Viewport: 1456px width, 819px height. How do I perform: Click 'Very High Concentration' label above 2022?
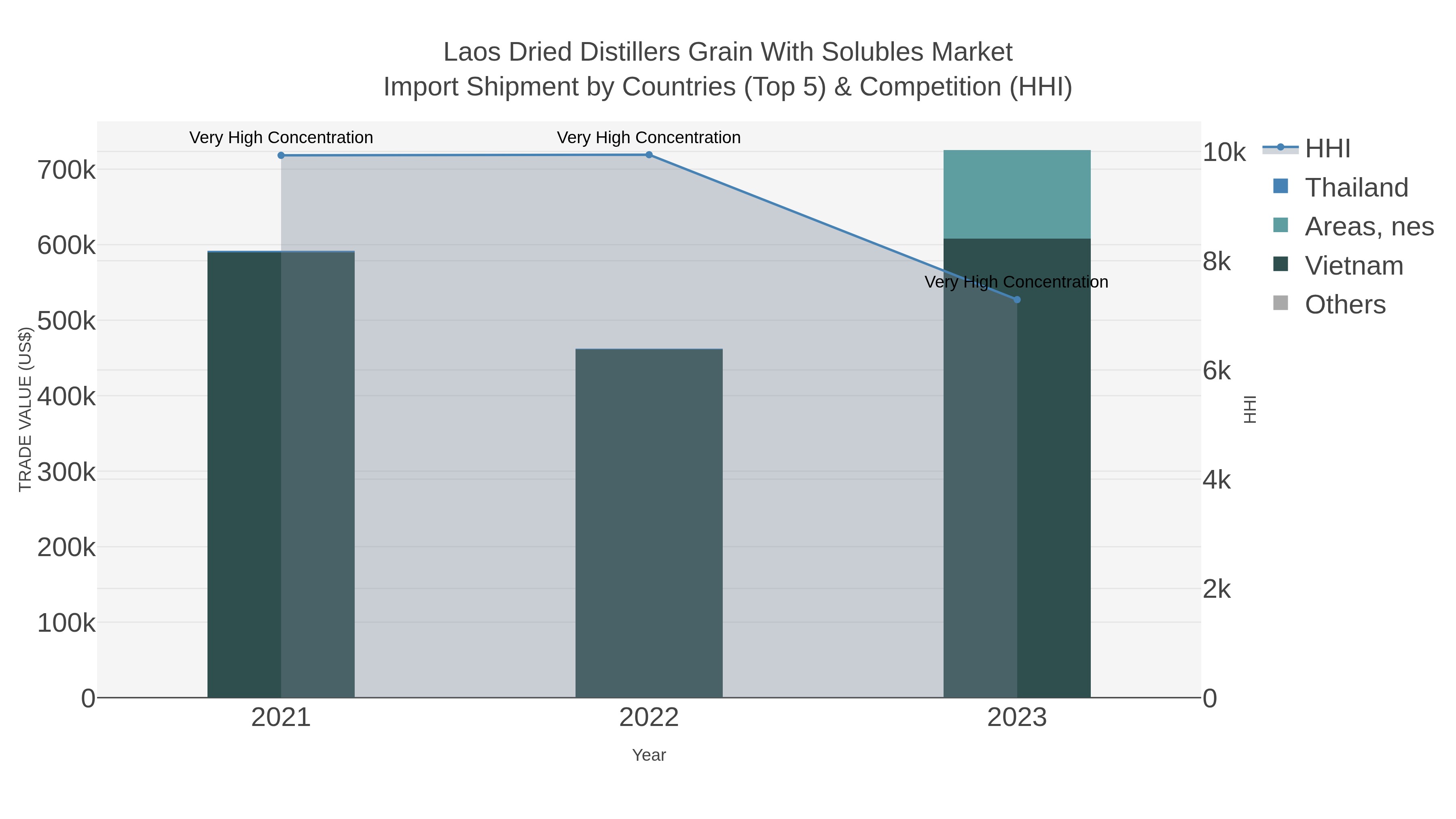[x=649, y=138]
